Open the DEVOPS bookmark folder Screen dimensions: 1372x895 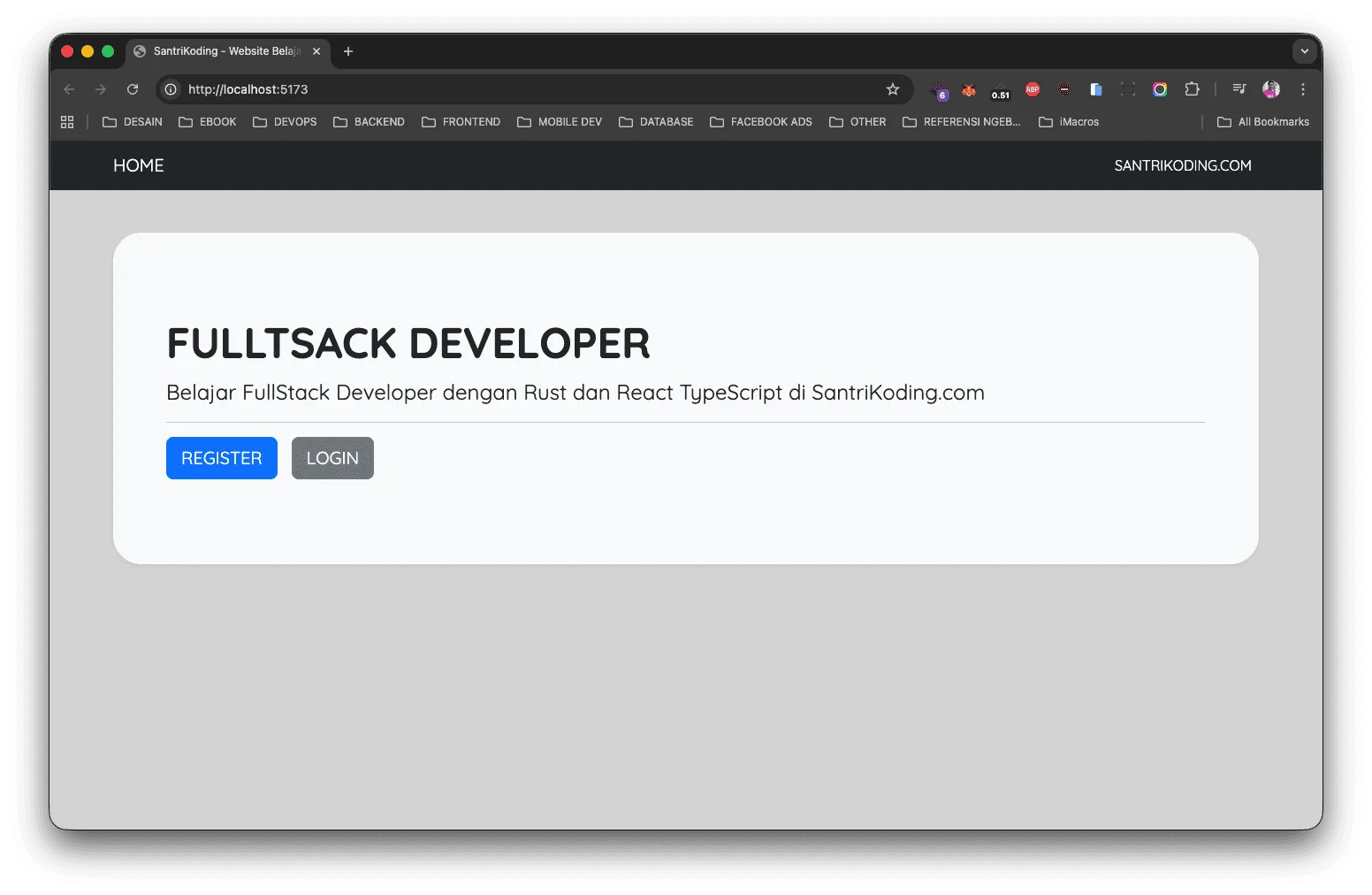(x=285, y=122)
